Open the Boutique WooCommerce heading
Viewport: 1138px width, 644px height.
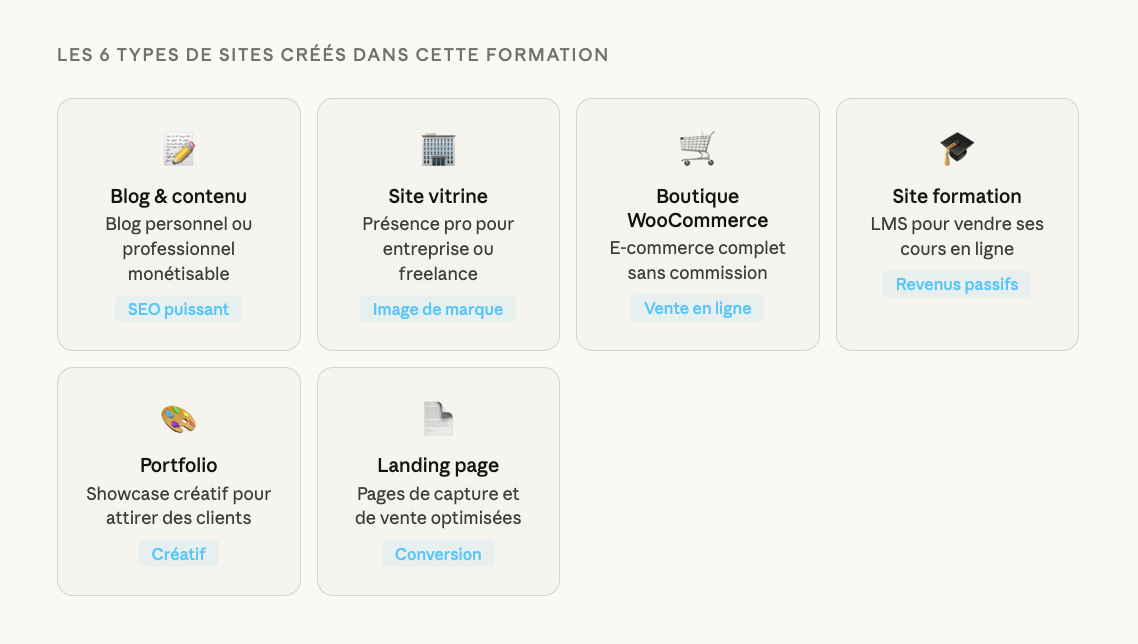[x=697, y=208]
